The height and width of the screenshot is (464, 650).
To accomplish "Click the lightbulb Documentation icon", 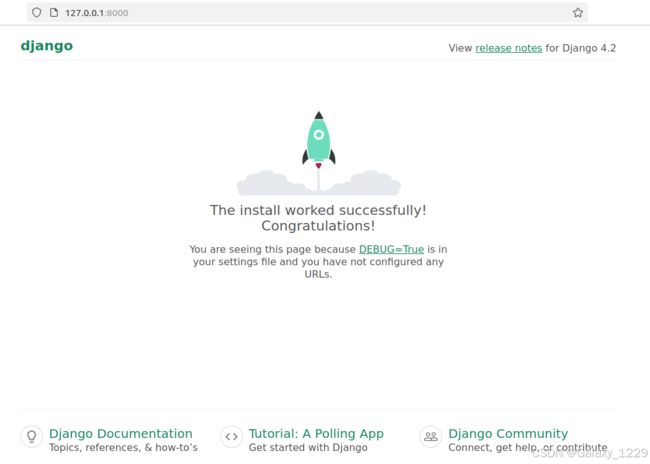I will click(x=32, y=437).
